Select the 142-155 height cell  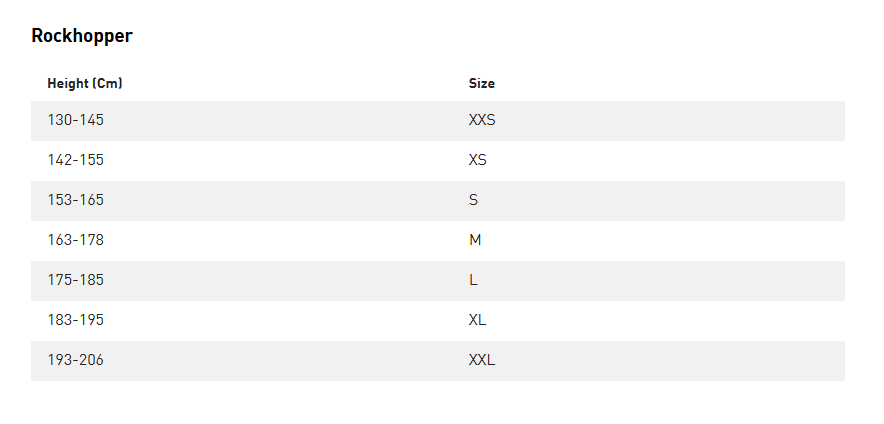pos(76,160)
